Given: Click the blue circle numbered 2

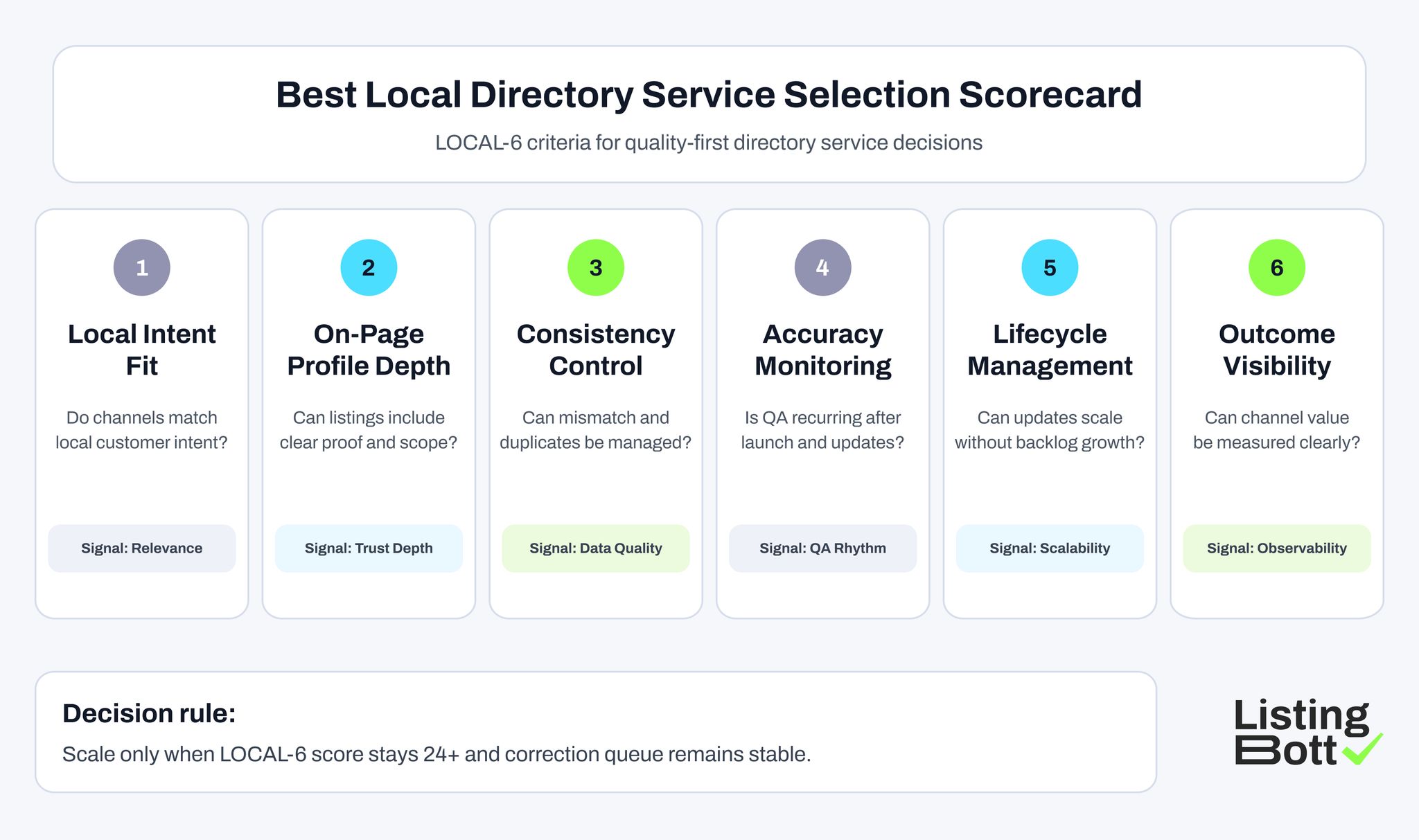Looking at the screenshot, I should pos(369,267).
